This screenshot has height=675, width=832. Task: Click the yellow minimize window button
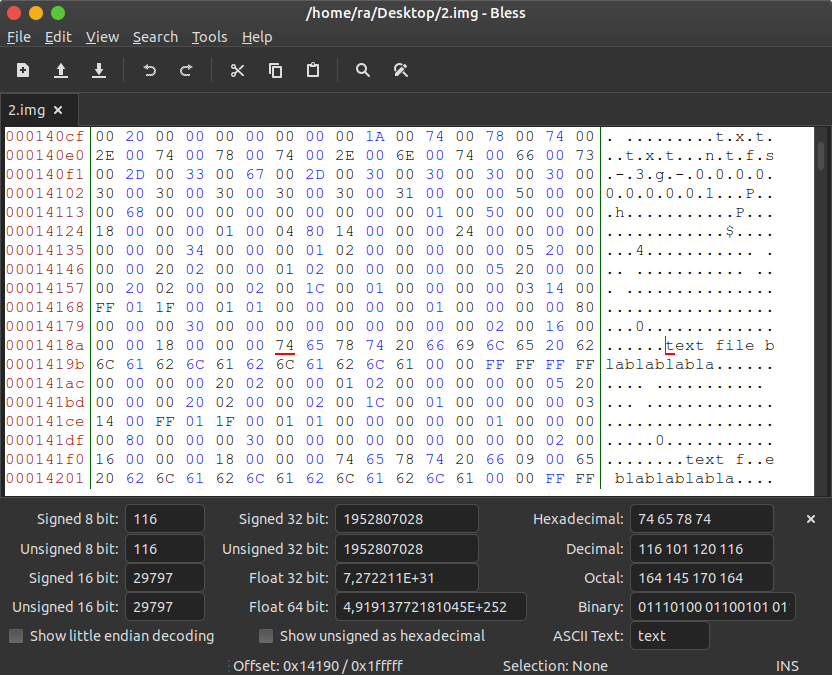tap(36, 13)
